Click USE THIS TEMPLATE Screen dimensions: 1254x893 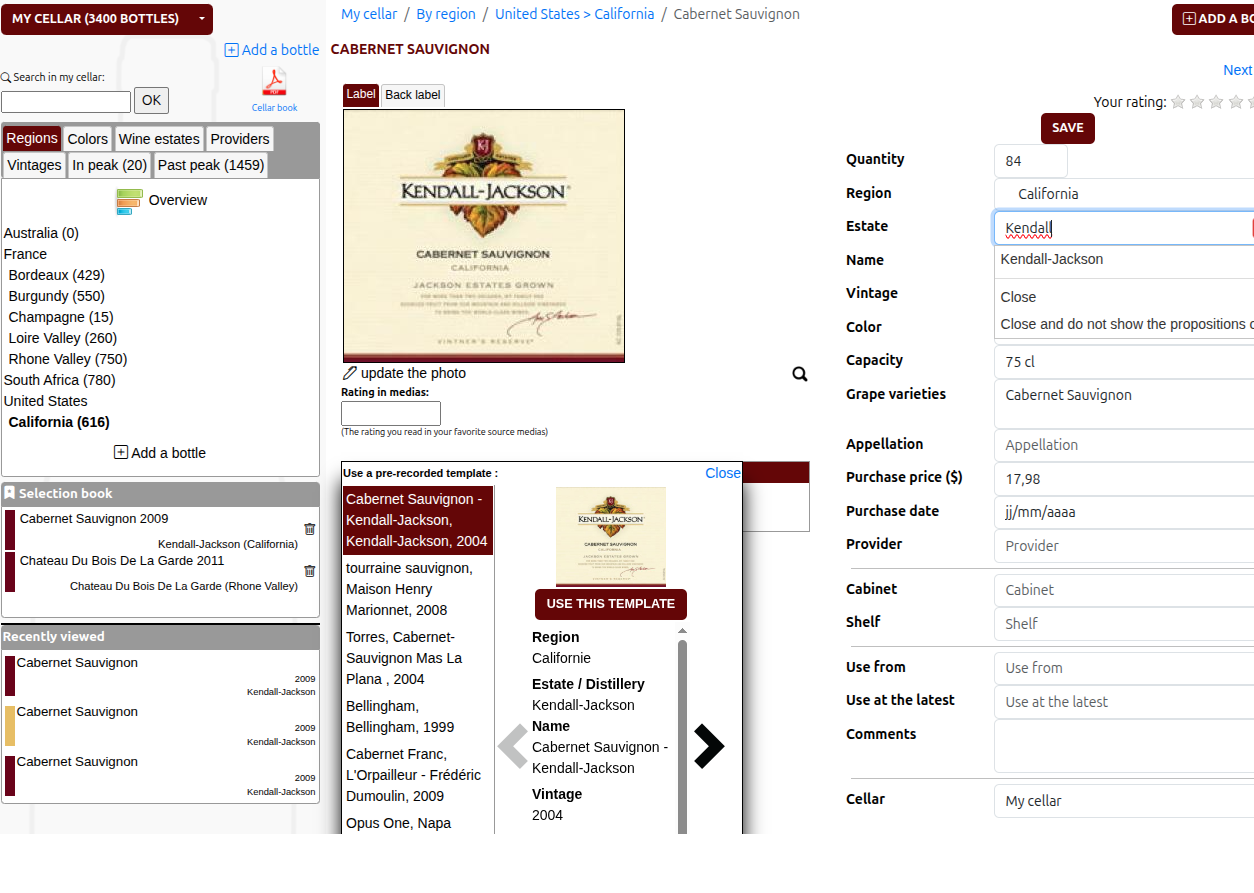coord(610,604)
